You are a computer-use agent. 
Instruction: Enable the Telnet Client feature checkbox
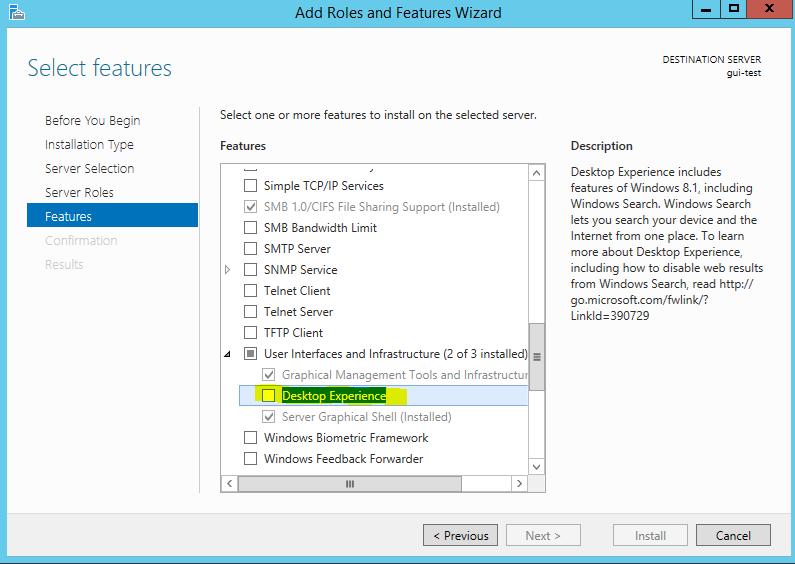point(251,291)
